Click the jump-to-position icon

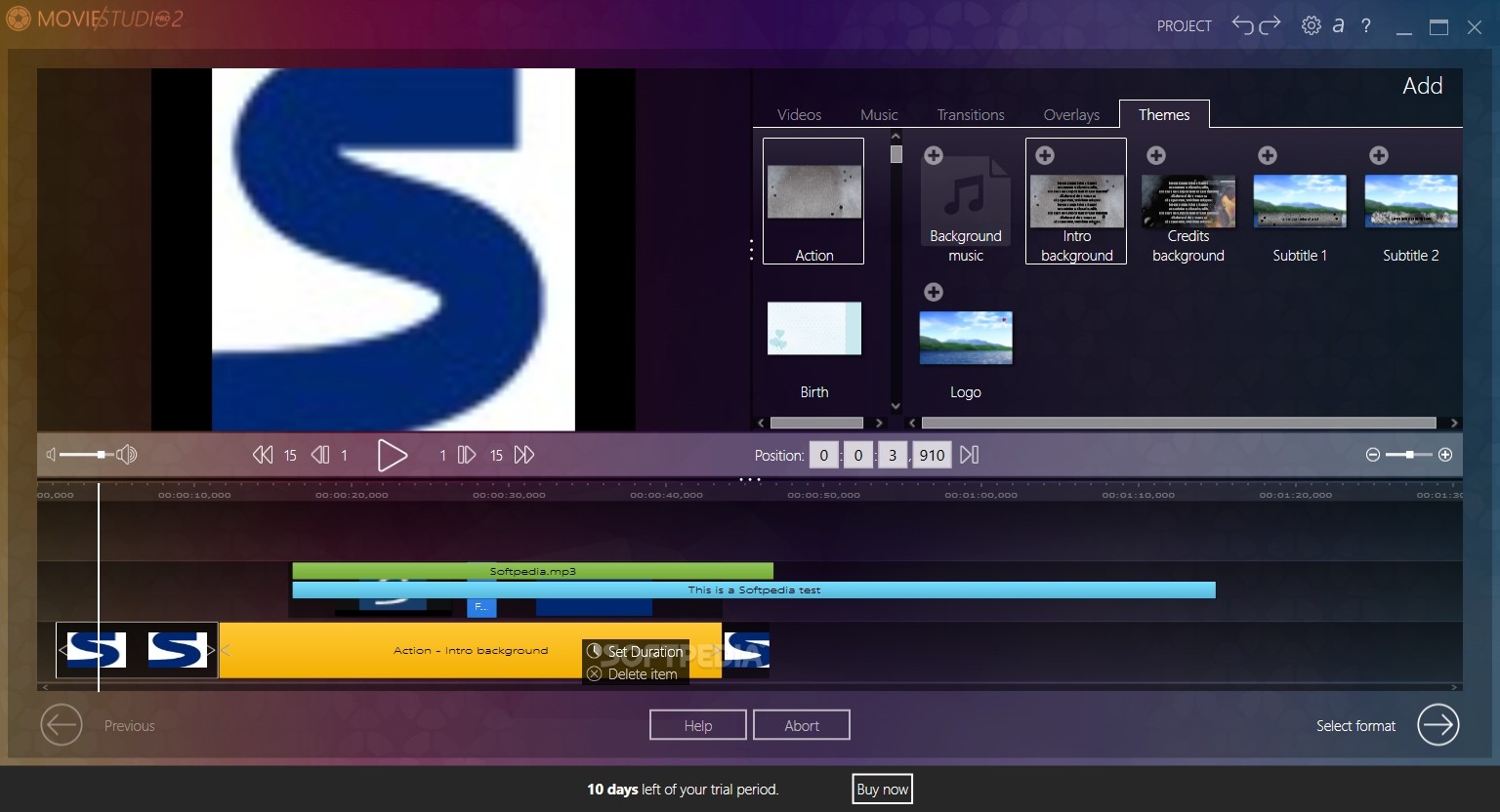(969, 455)
